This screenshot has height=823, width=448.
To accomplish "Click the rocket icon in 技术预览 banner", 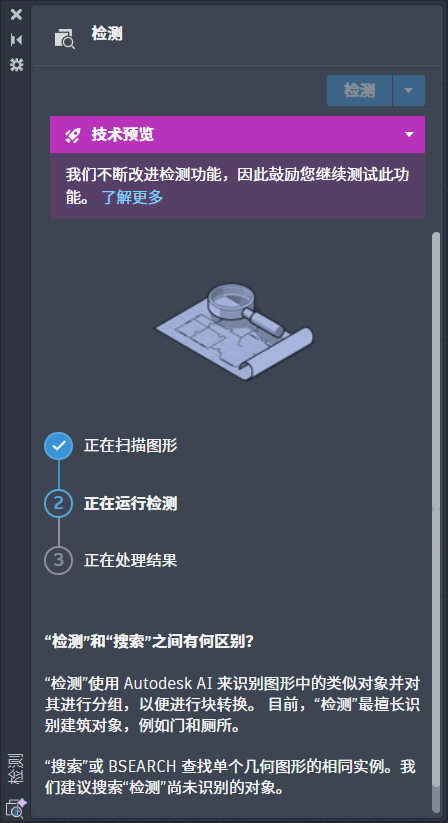I will (x=72, y=135).
